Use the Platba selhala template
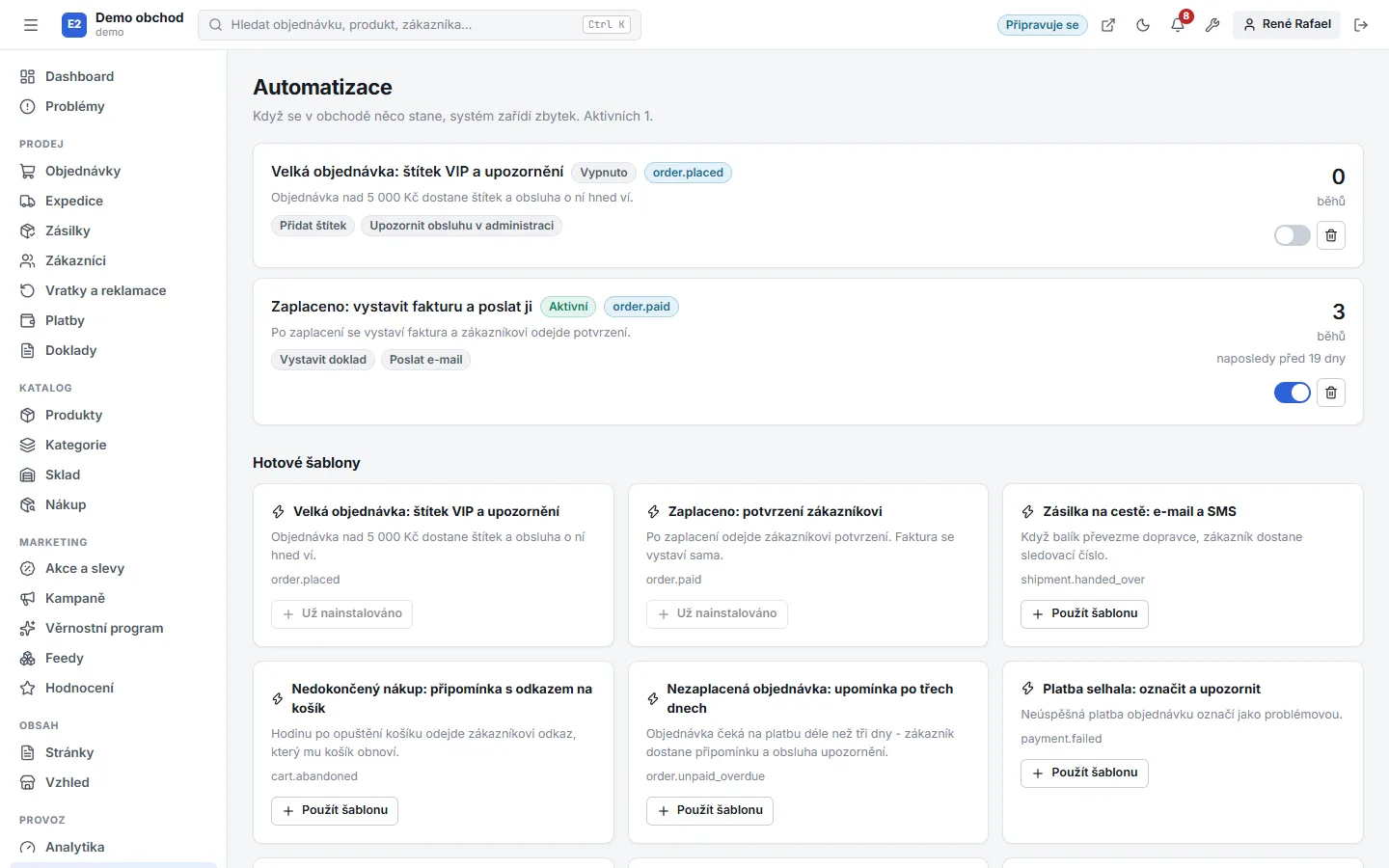1389x868 pixels. pos(1084,773)
